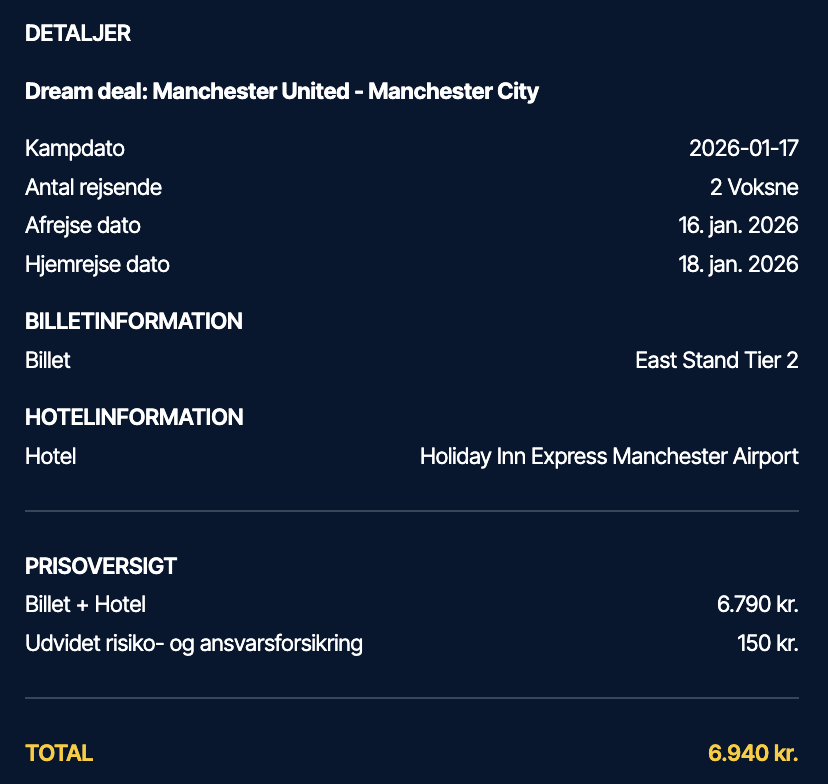828x784 pixels.
Task: Select the Holiday Inn Express Manchester Airport text
Action: [608, 457]
